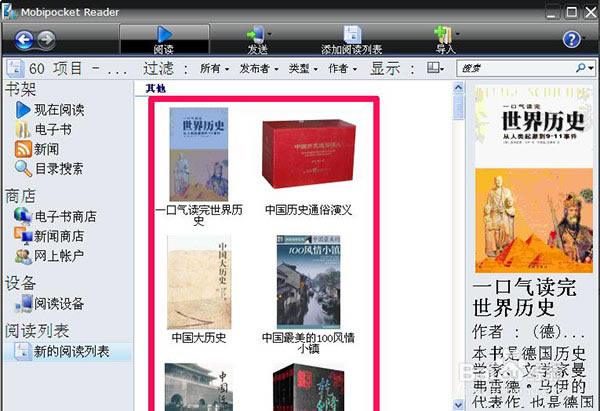Select the 中国最美的100风情小镇 book cover
This screenshot has width=600, height=411.
tap(308, 282)
